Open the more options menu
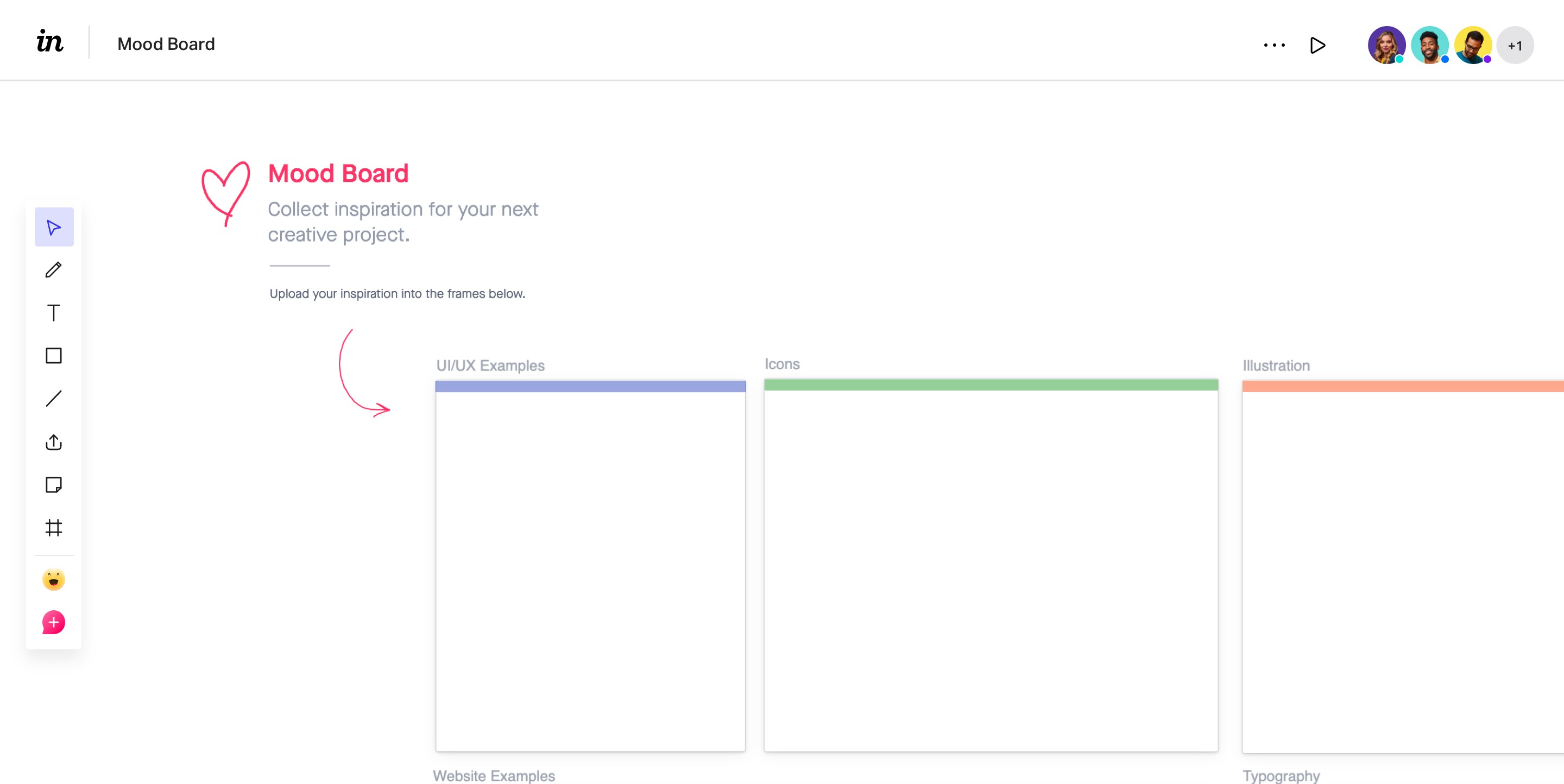The height and width of the screenshot is (784, 1564). [1275, 43]
